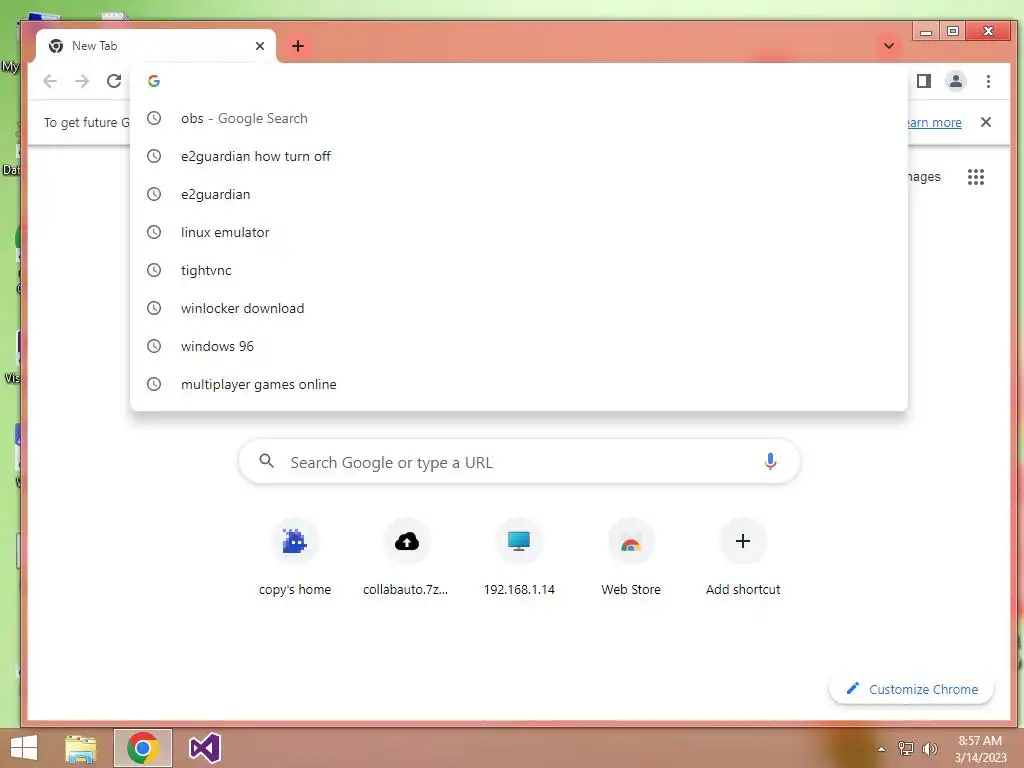Select suggestion e2guardian how turn off
This screenshot has height=768, width=1024.
pyautogui.click(x=519, y=156)
